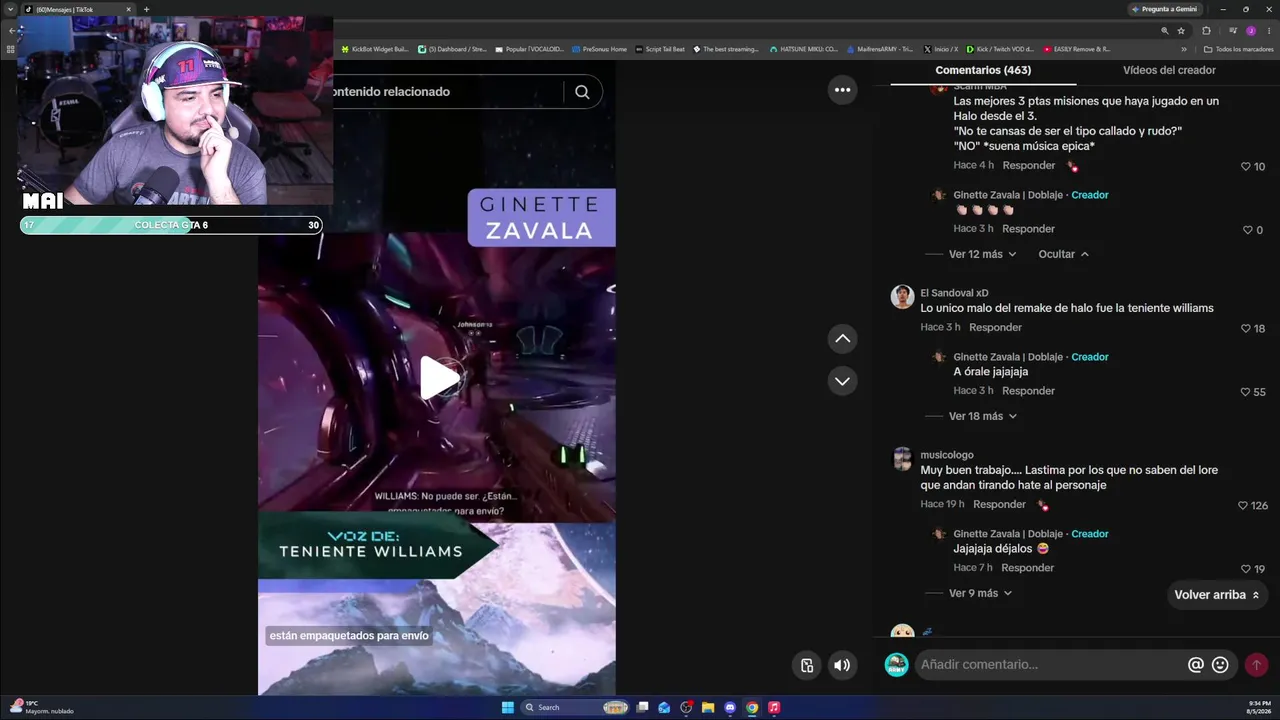Image resolution: width=1280 pixels, height=720 pixels.
Task: Reply to El Sandoval xD's comment
Action: pos(995,327)
